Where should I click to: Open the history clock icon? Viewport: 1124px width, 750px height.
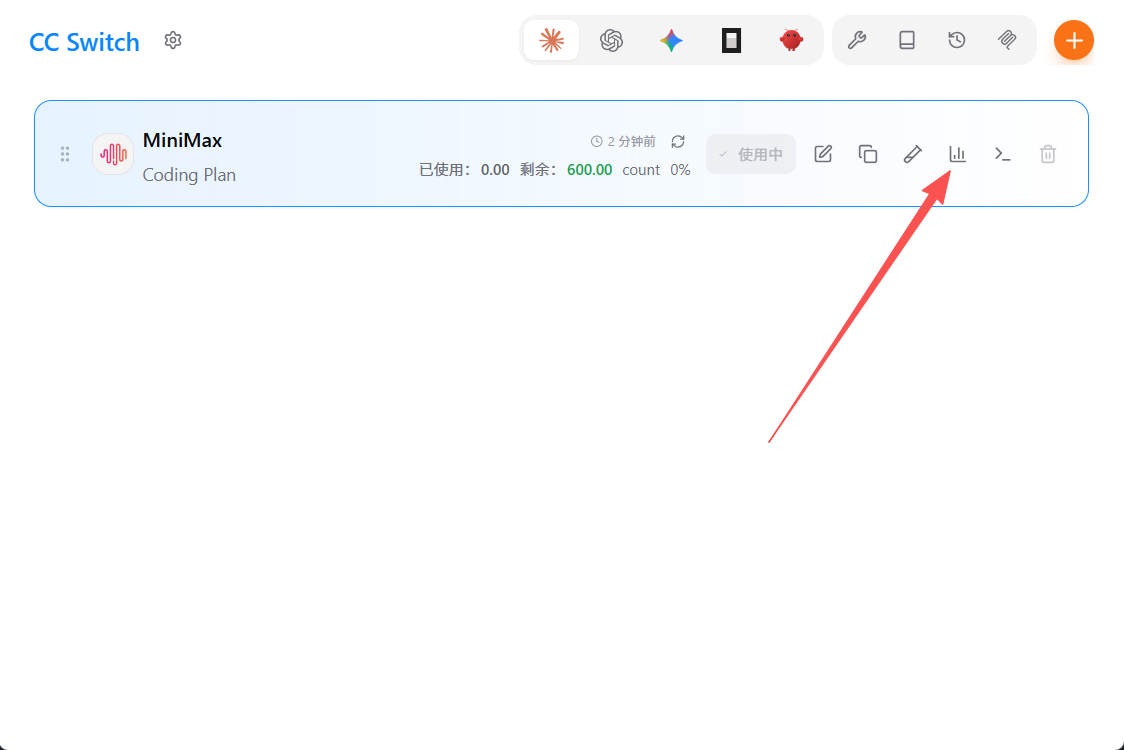[957, 40]
